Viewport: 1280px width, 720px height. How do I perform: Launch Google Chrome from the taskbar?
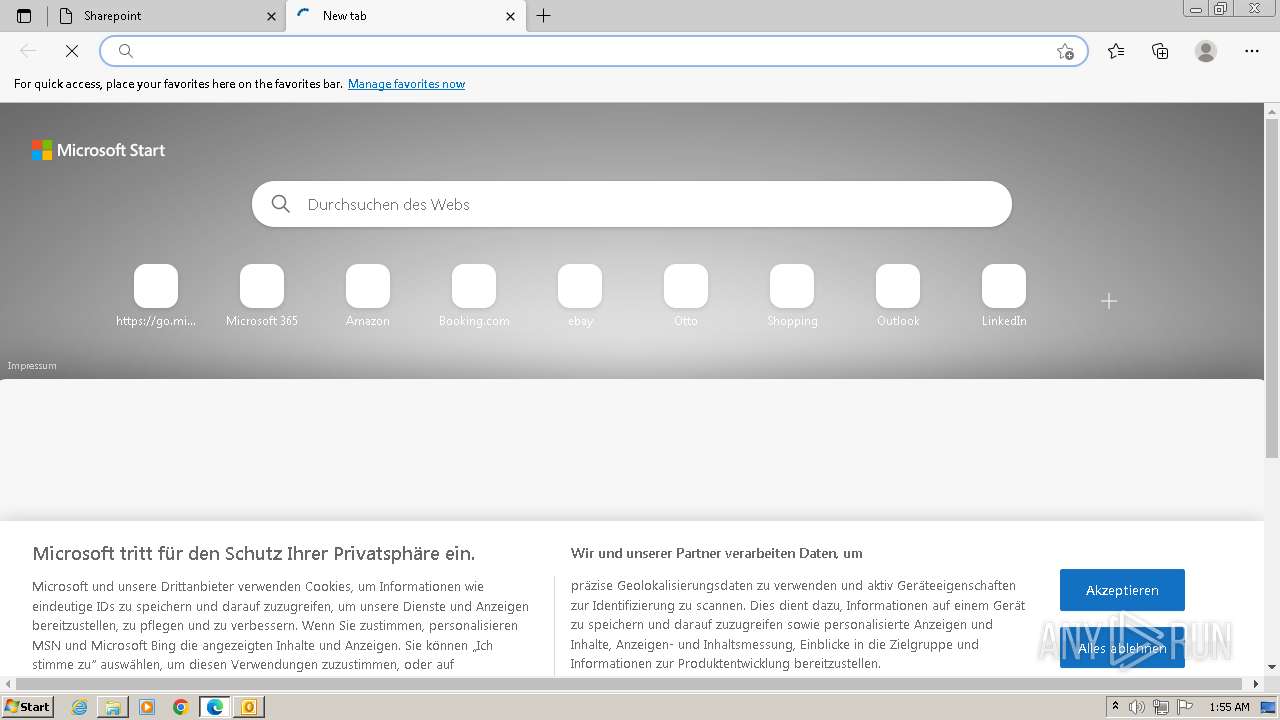click(x=181, y=707)
